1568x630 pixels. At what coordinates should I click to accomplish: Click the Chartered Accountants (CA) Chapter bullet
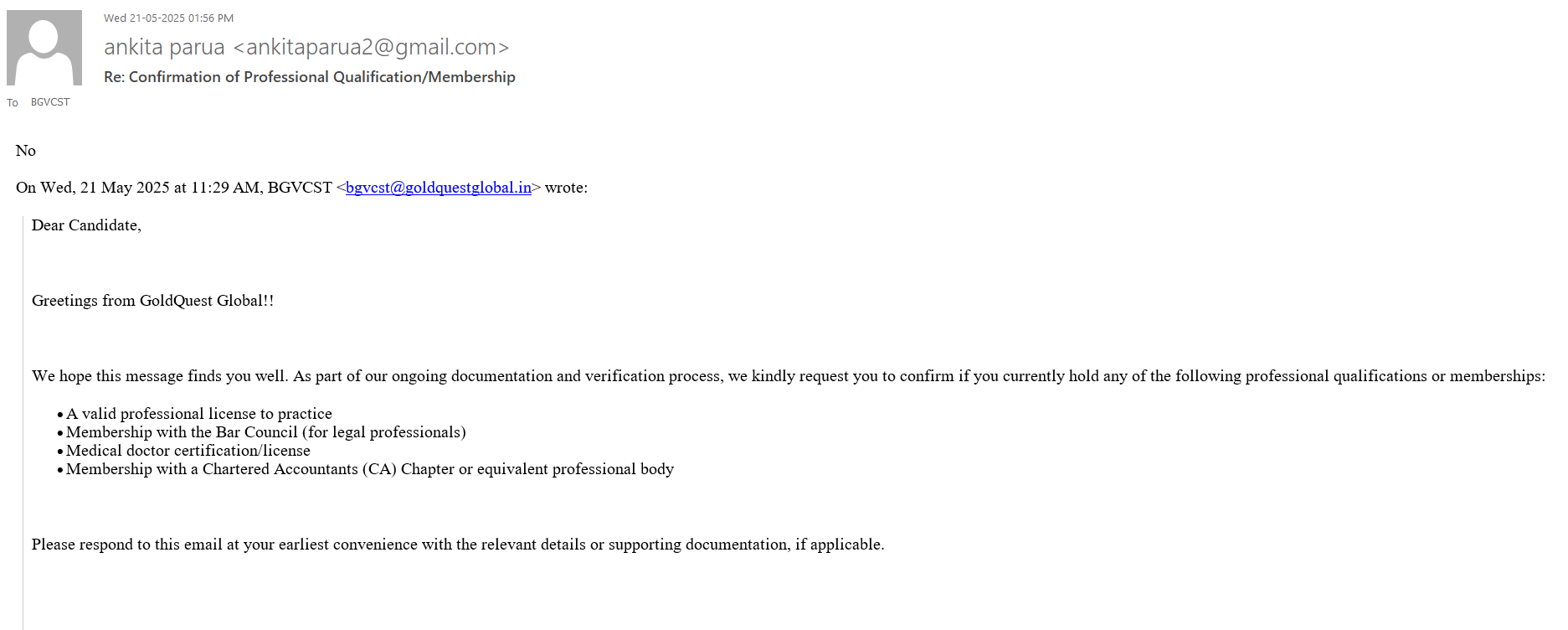[369, 469]
